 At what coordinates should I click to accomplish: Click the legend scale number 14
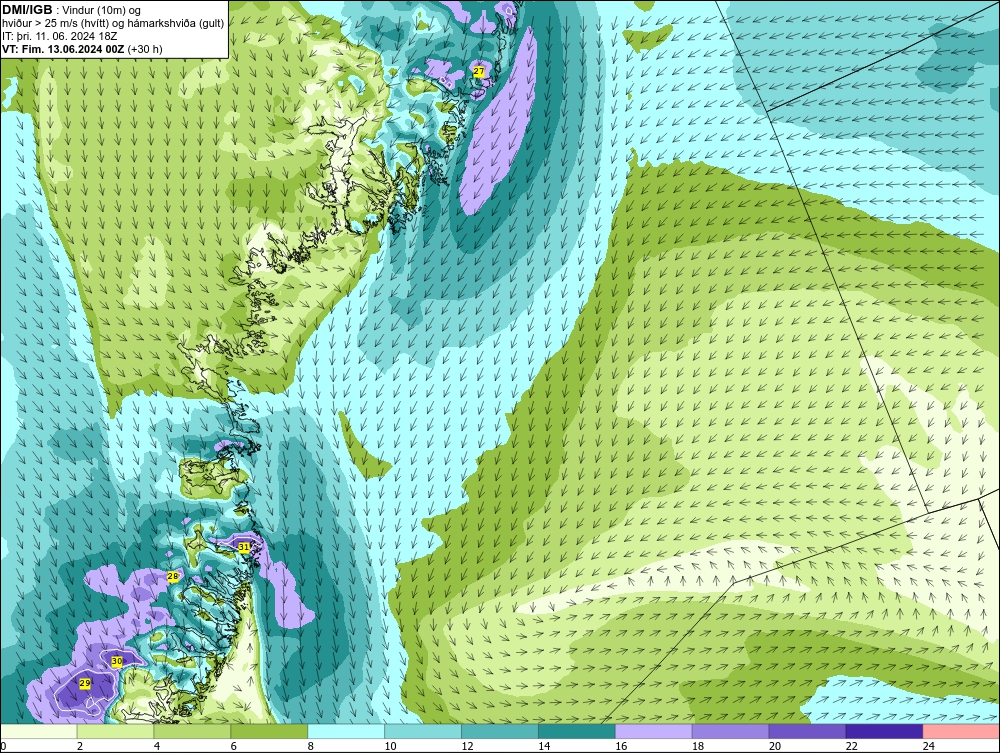tap(544, 746)
